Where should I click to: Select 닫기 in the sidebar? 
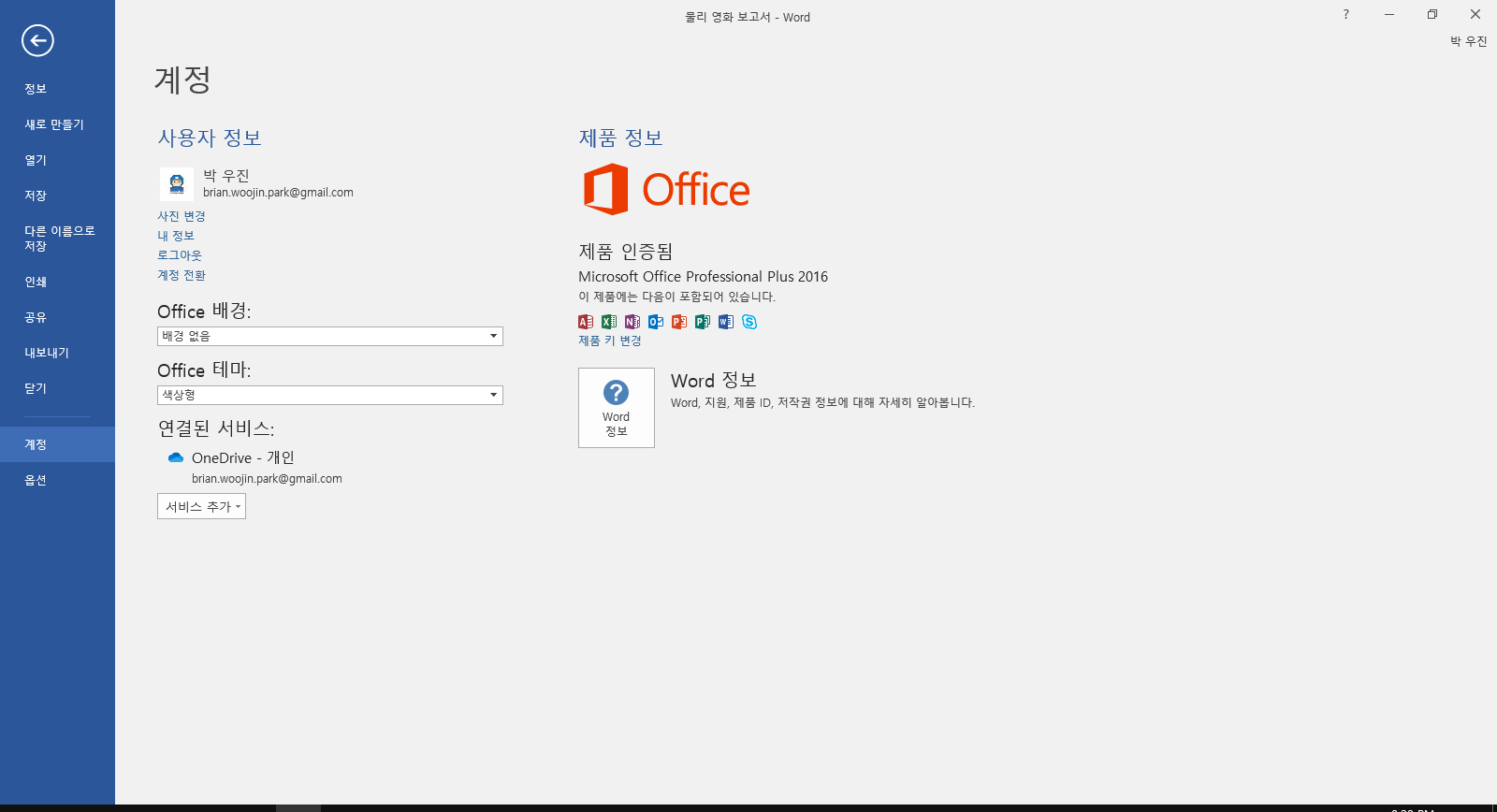pos(57,388)
